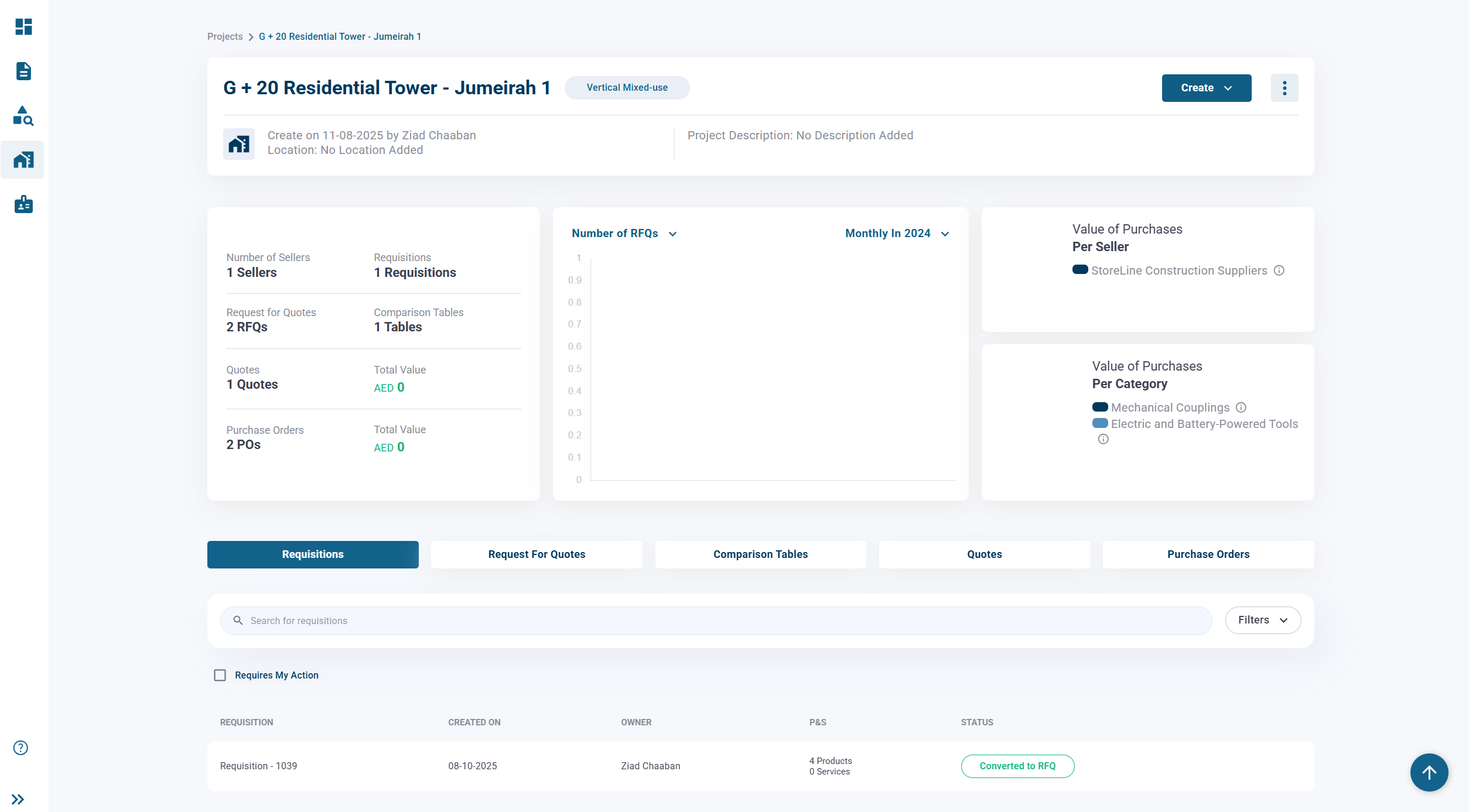
Task: Toggle the StoreLine Construction Suppliers legend entry
Action: [x=1081, y=270]
